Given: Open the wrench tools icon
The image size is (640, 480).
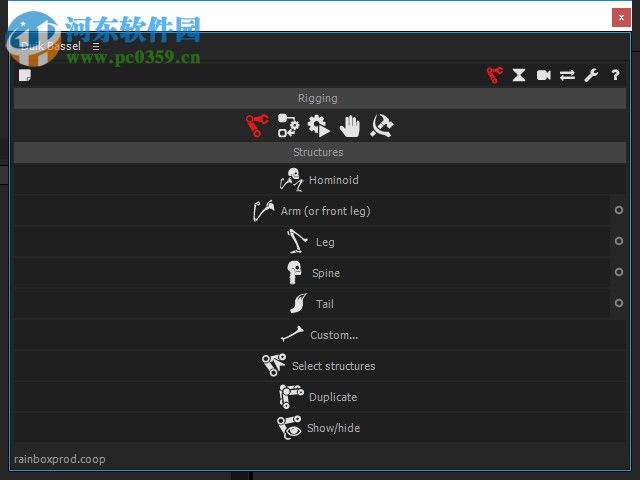Looking at the screenshot, I should pos(591,75).
